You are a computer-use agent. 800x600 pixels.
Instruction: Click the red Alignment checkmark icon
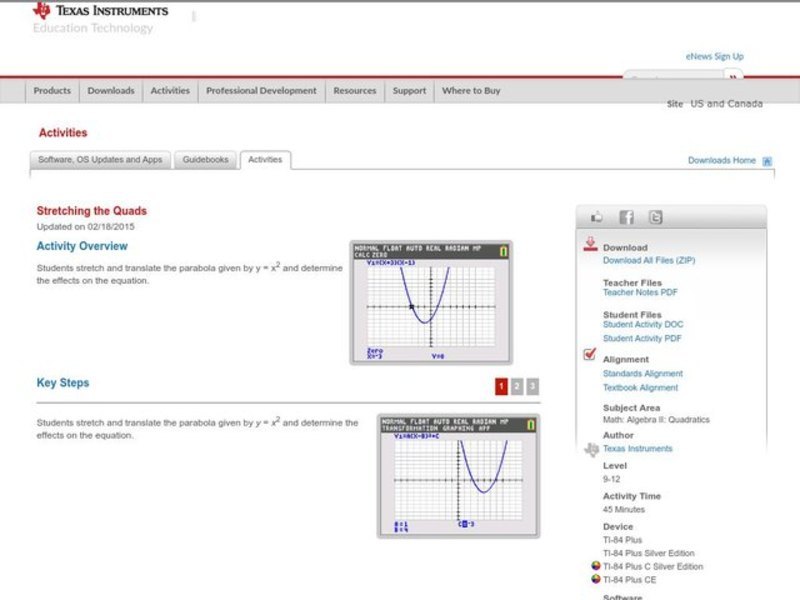pos(590,355)
